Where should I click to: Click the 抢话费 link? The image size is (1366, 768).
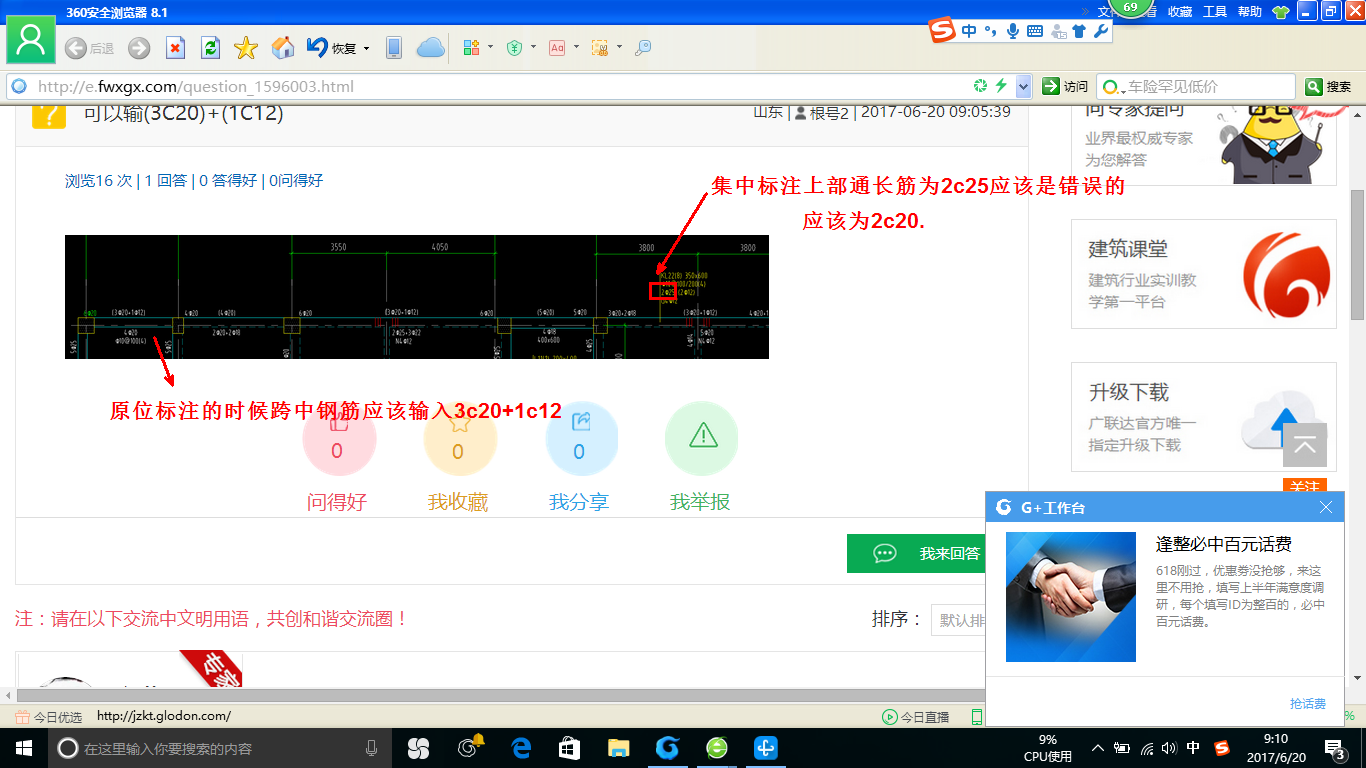(1308, 704)
